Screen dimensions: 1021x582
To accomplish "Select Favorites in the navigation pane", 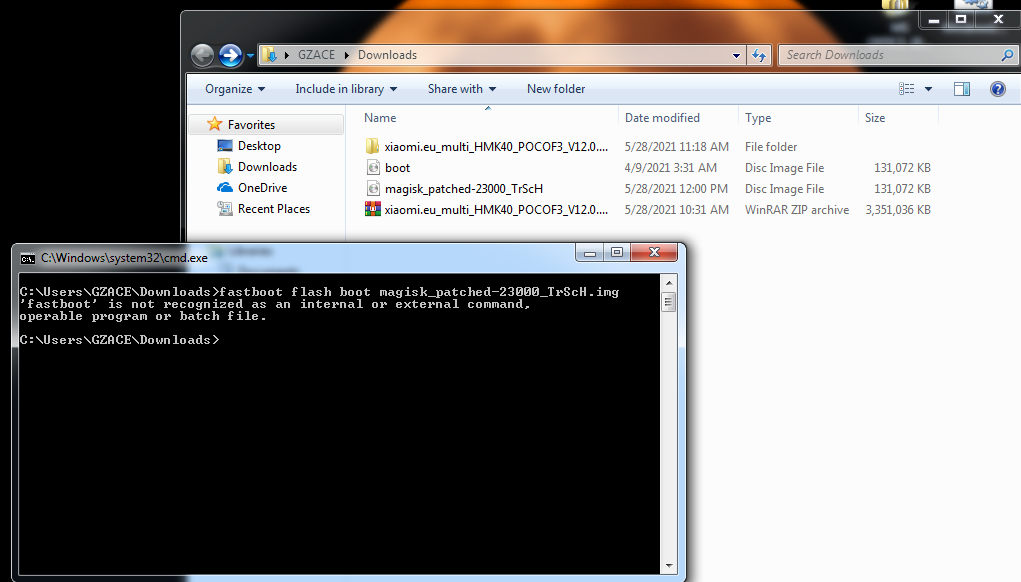I will coord(251,124).
